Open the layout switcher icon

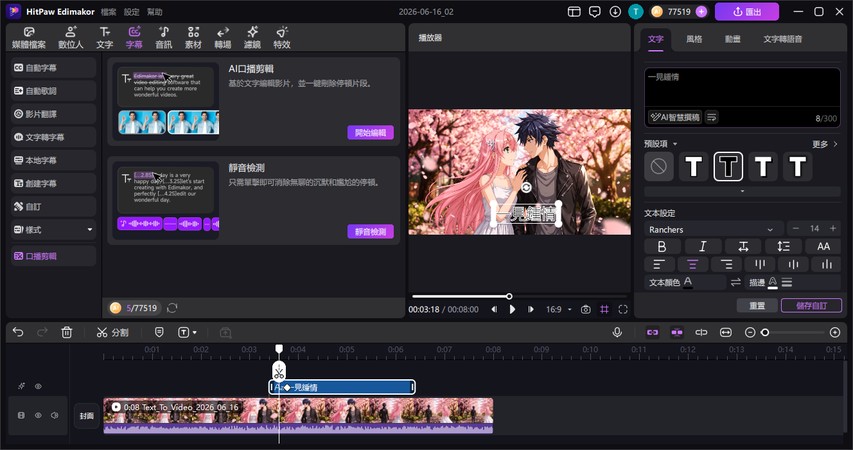(574, 11)
